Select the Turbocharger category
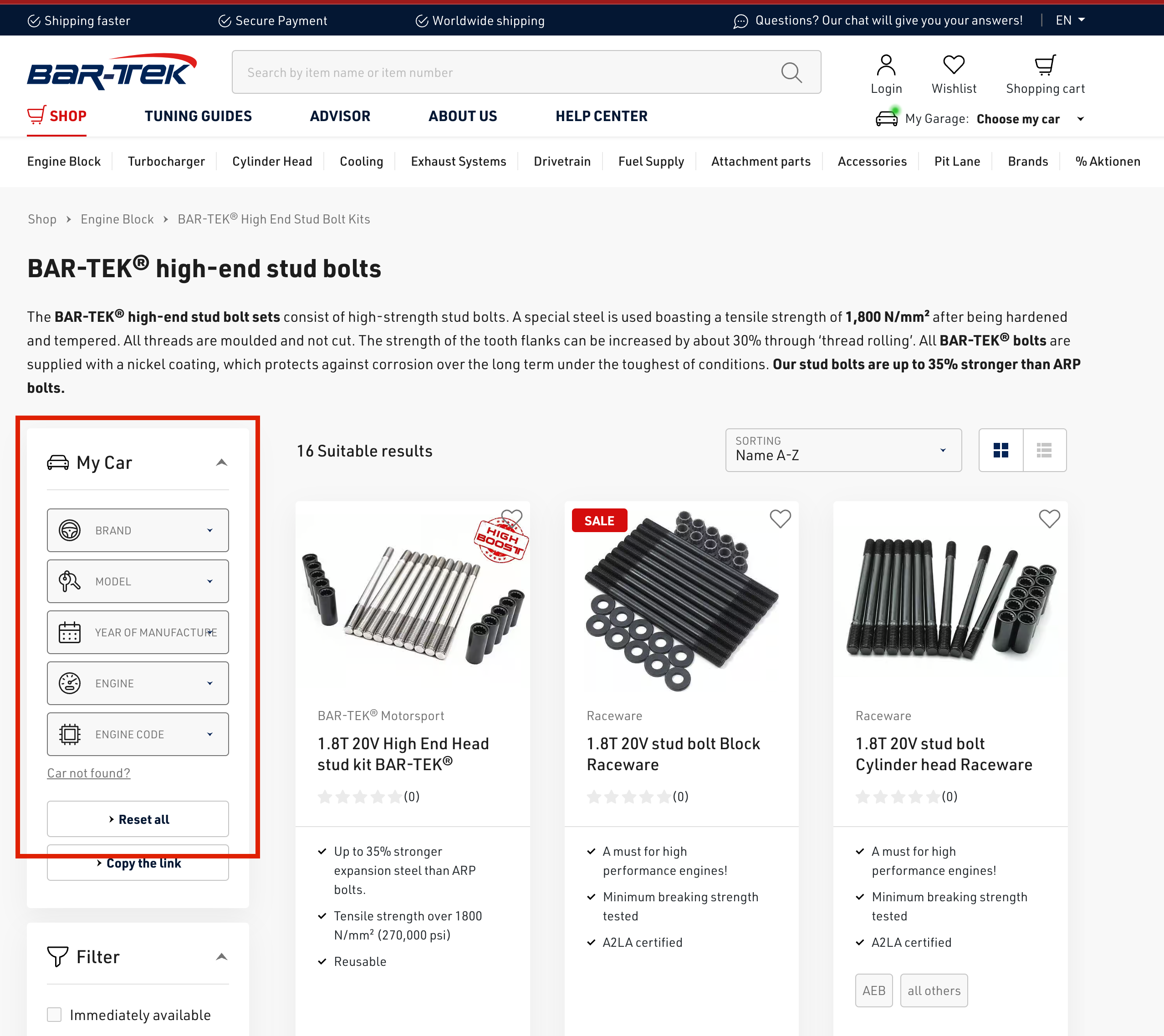Viewport: 1164px width, 1036px height. [166, 161]
